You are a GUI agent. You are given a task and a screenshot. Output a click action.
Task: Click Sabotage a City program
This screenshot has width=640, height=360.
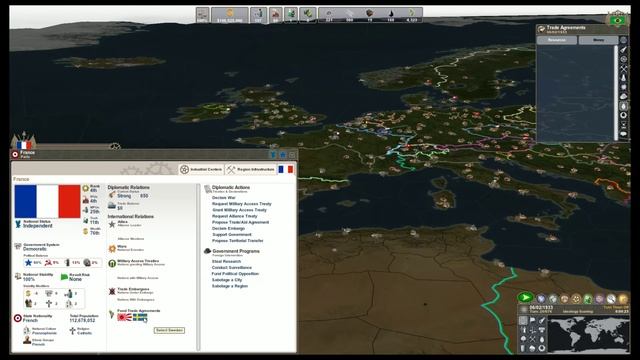point(227,280)
